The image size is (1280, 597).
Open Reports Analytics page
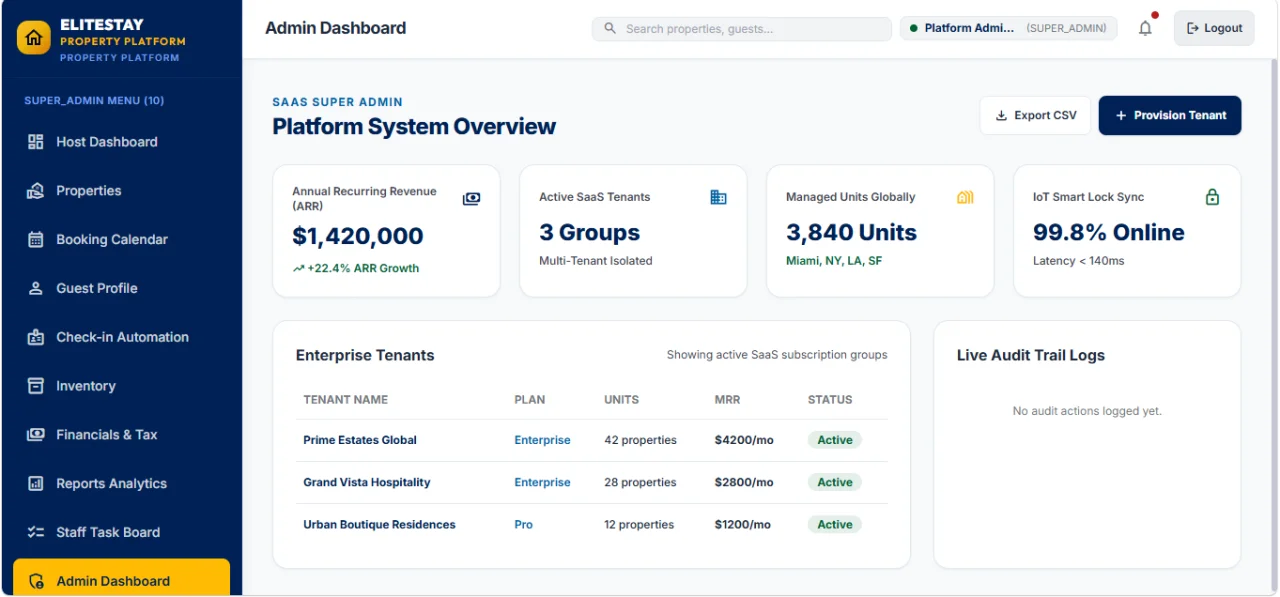121,484
